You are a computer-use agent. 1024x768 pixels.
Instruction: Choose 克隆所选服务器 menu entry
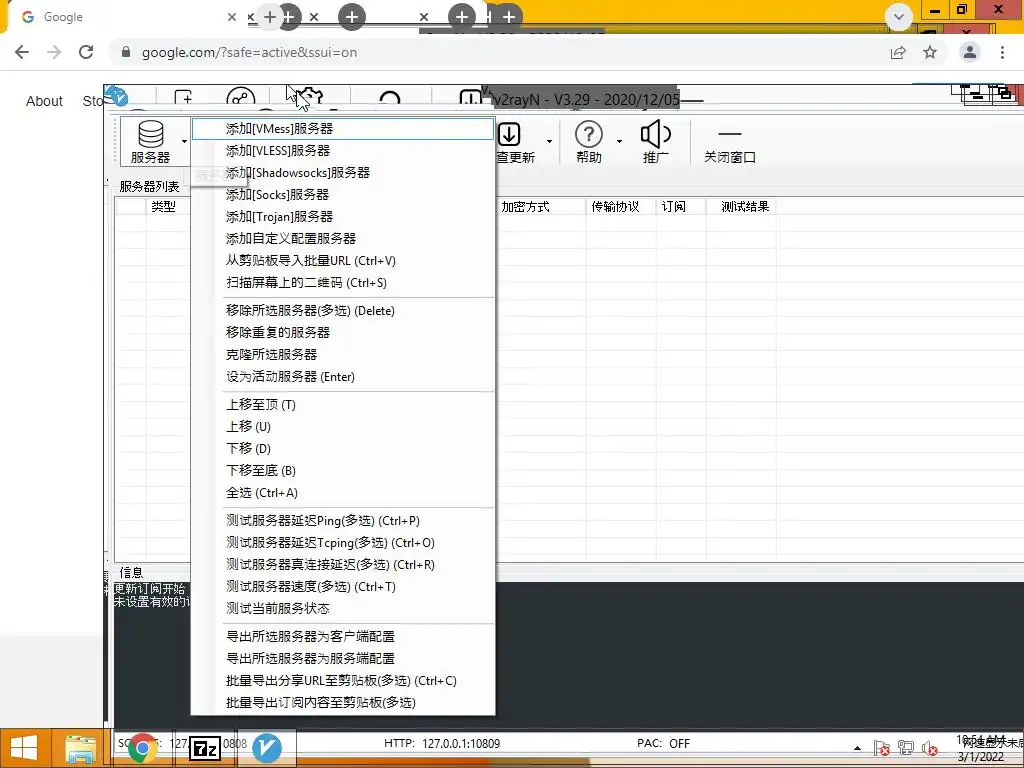(x=343, y=355)
